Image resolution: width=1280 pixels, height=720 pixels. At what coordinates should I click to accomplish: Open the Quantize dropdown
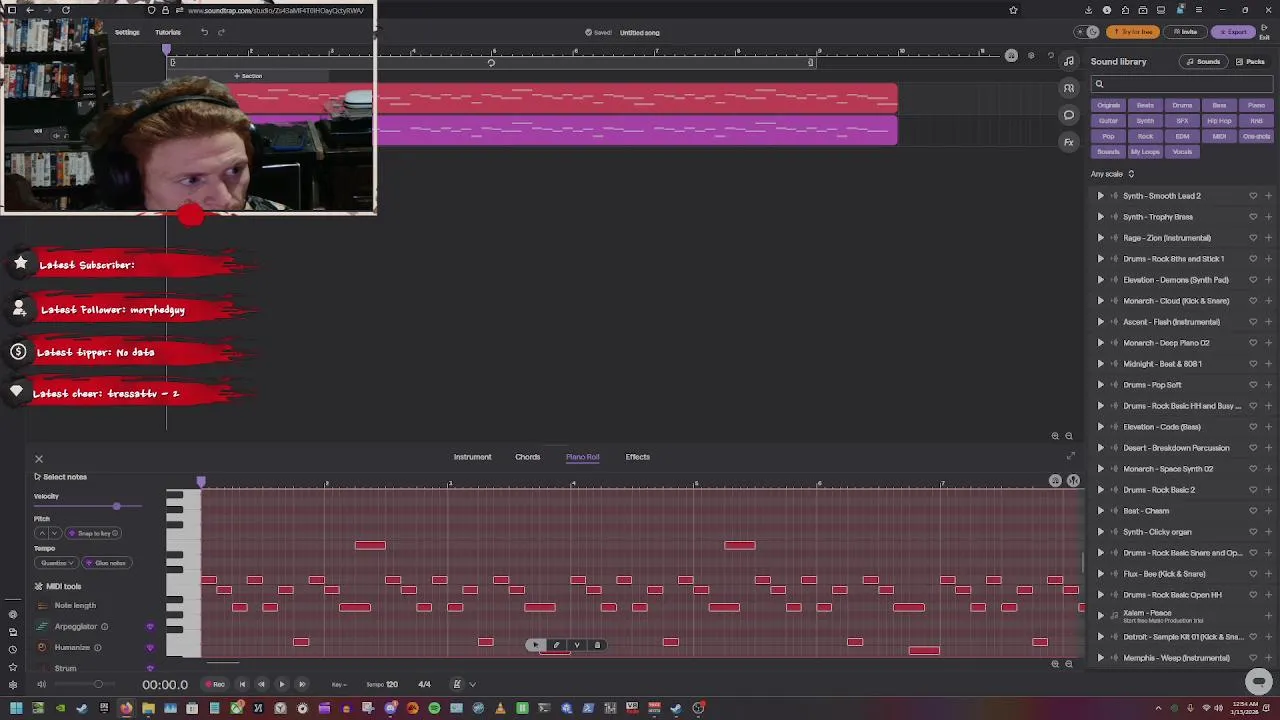(x=57, y=563)
